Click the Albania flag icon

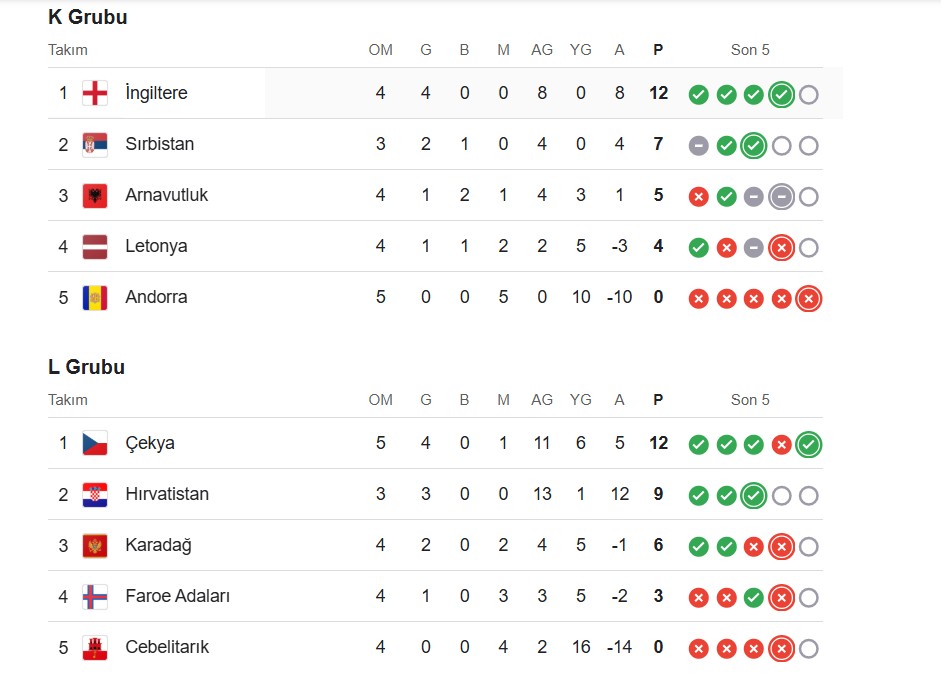pyautogui.click(x=95, y=195)
